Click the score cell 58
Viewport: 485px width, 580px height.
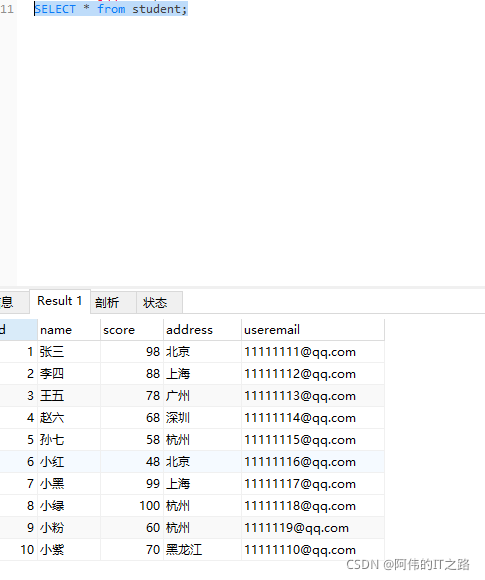point(132,440)
